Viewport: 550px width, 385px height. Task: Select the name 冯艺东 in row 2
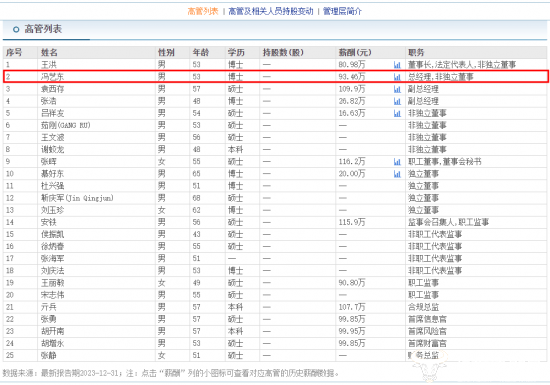coord(53,77)
